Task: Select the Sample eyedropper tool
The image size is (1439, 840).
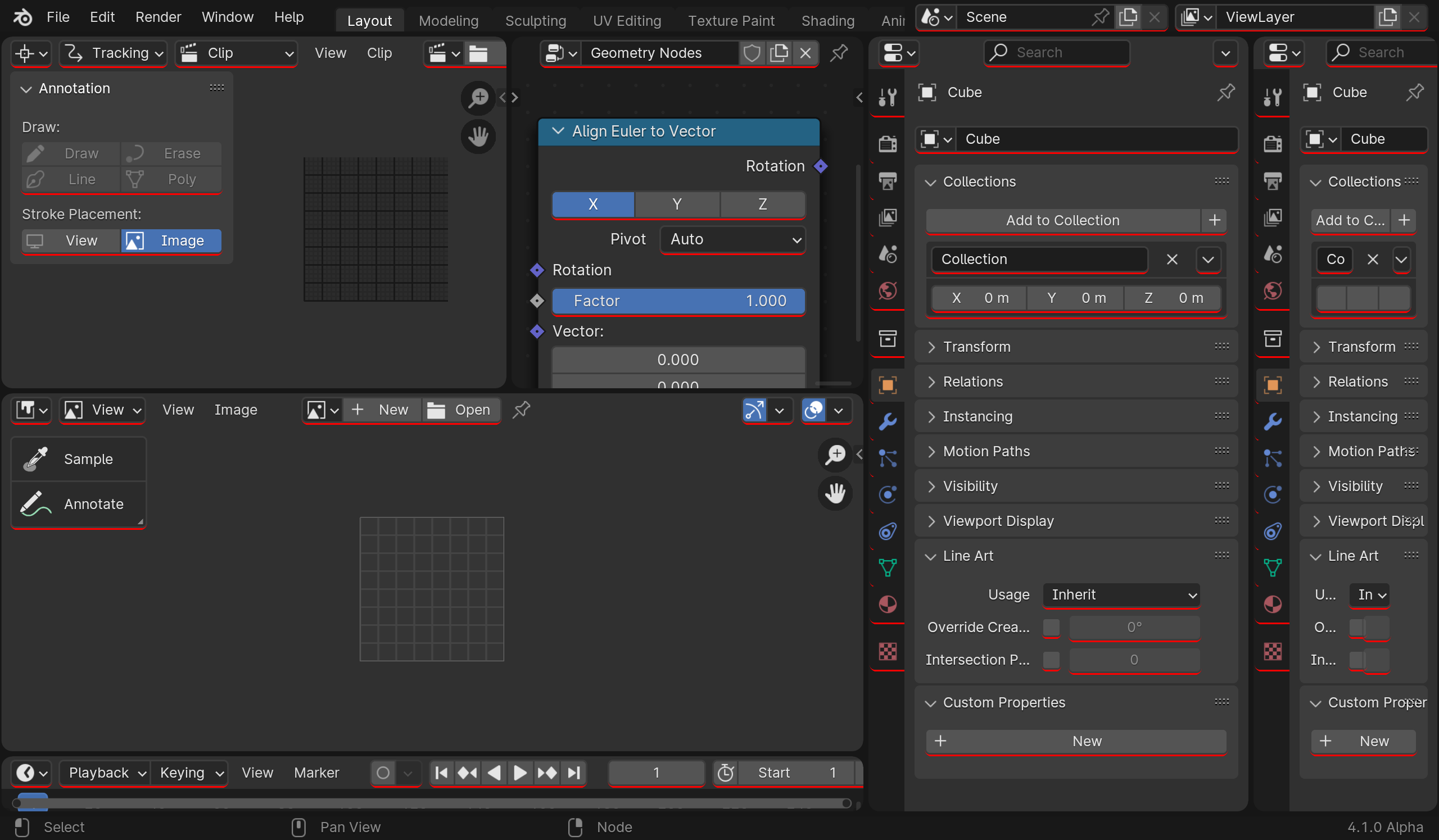Action: [x=79, y=460]
